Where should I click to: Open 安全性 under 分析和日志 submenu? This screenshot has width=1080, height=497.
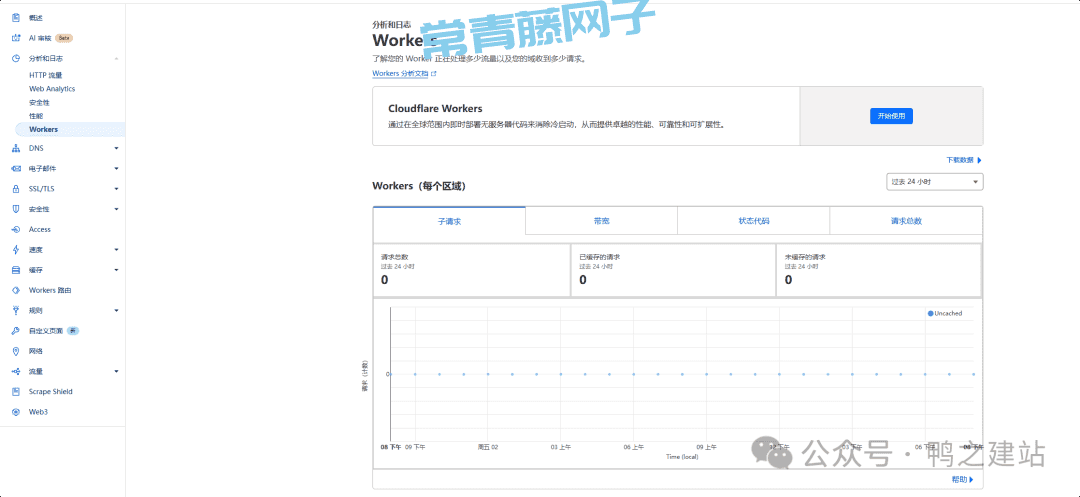coord(39,103)
